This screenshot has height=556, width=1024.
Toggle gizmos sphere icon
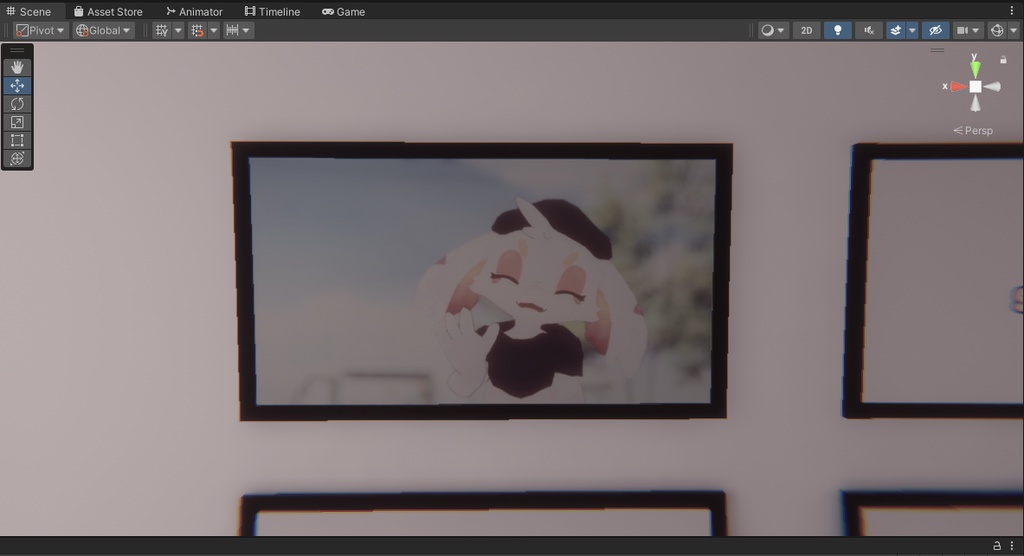coord(997,30)
